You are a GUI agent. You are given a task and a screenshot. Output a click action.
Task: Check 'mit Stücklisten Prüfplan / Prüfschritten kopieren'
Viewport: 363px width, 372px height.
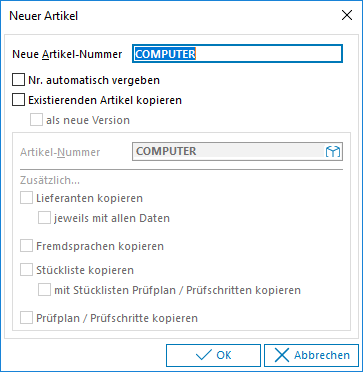pos(44,290)
